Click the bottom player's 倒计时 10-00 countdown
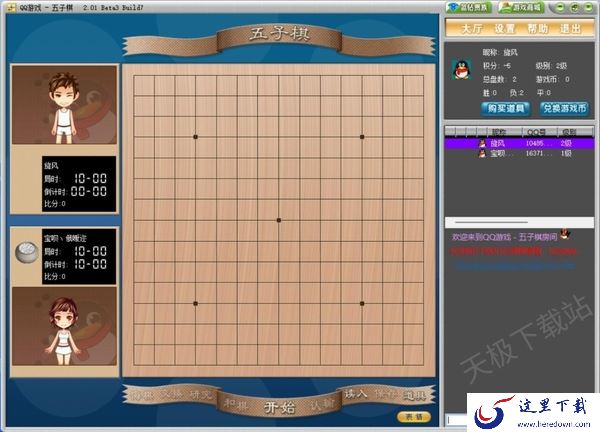 pos(90,264)
